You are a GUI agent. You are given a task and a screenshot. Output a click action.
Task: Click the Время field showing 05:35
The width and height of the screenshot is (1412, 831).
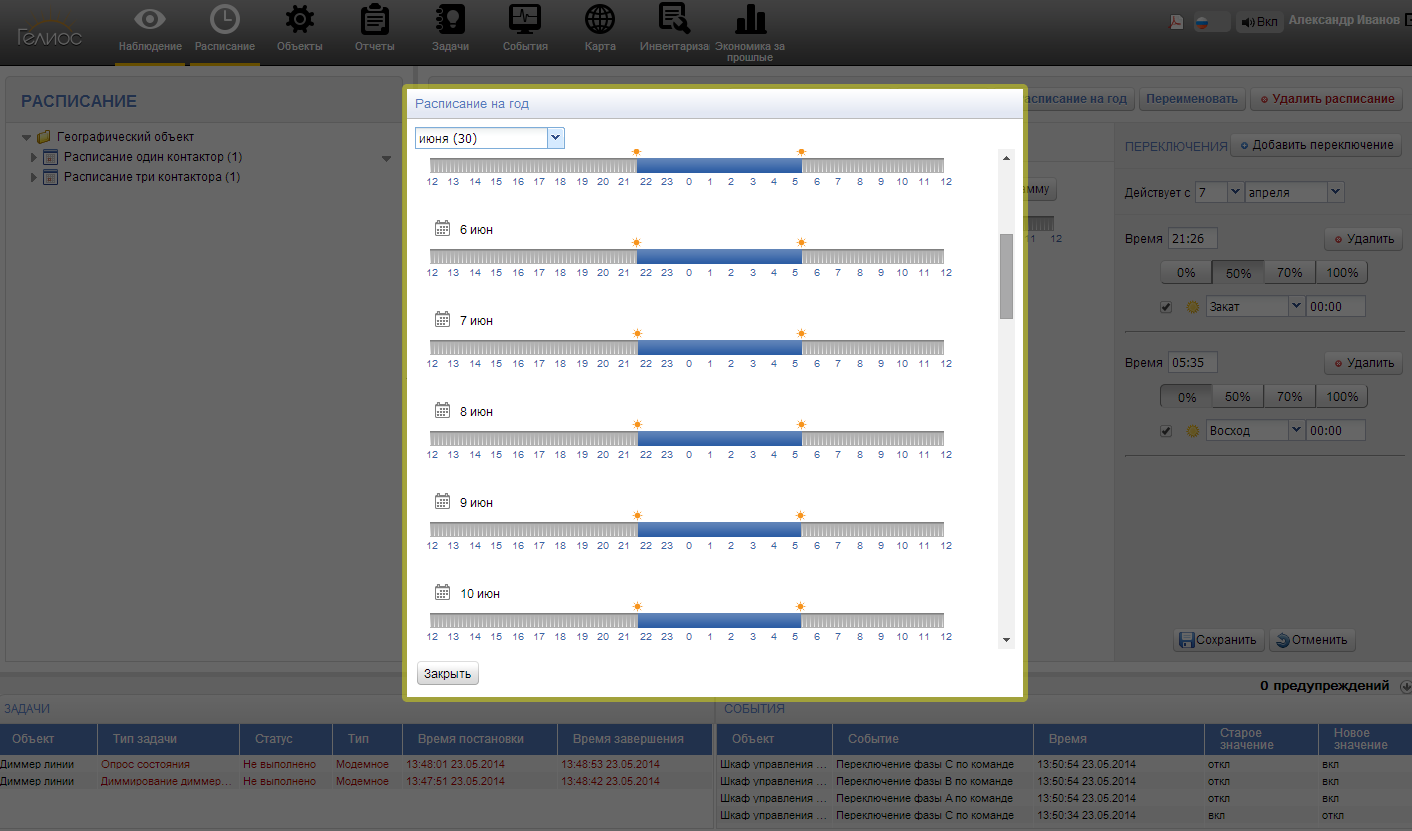1192,363
